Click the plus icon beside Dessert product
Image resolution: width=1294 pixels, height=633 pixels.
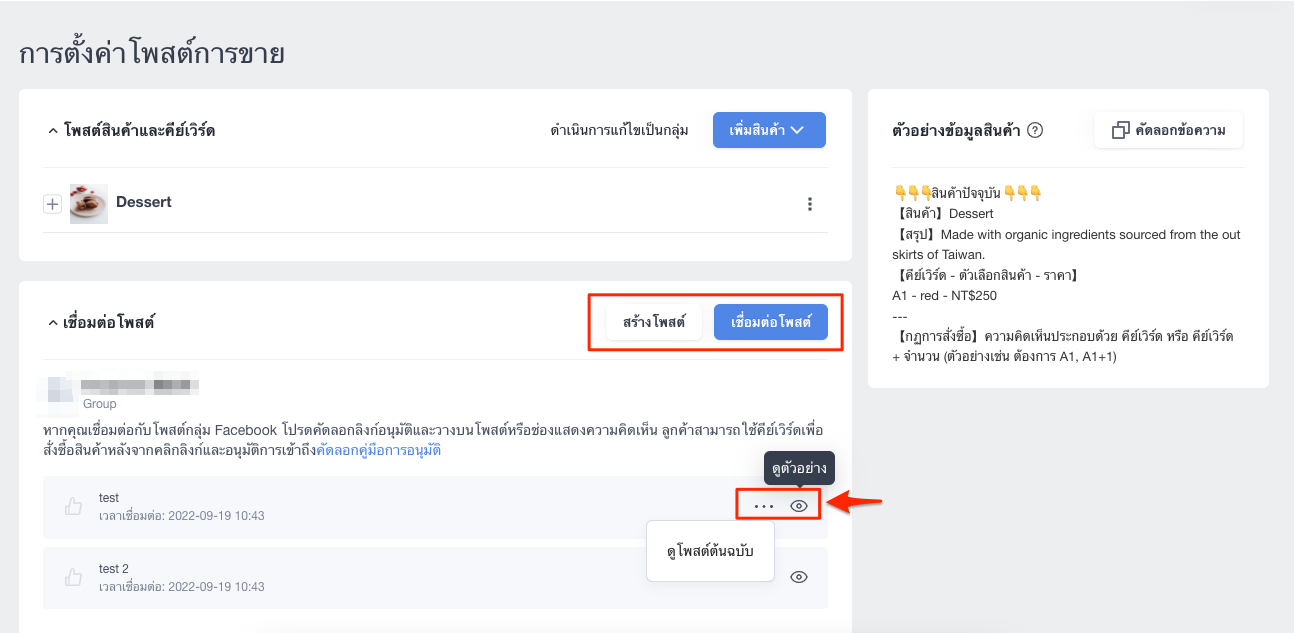tap(52, 204)
